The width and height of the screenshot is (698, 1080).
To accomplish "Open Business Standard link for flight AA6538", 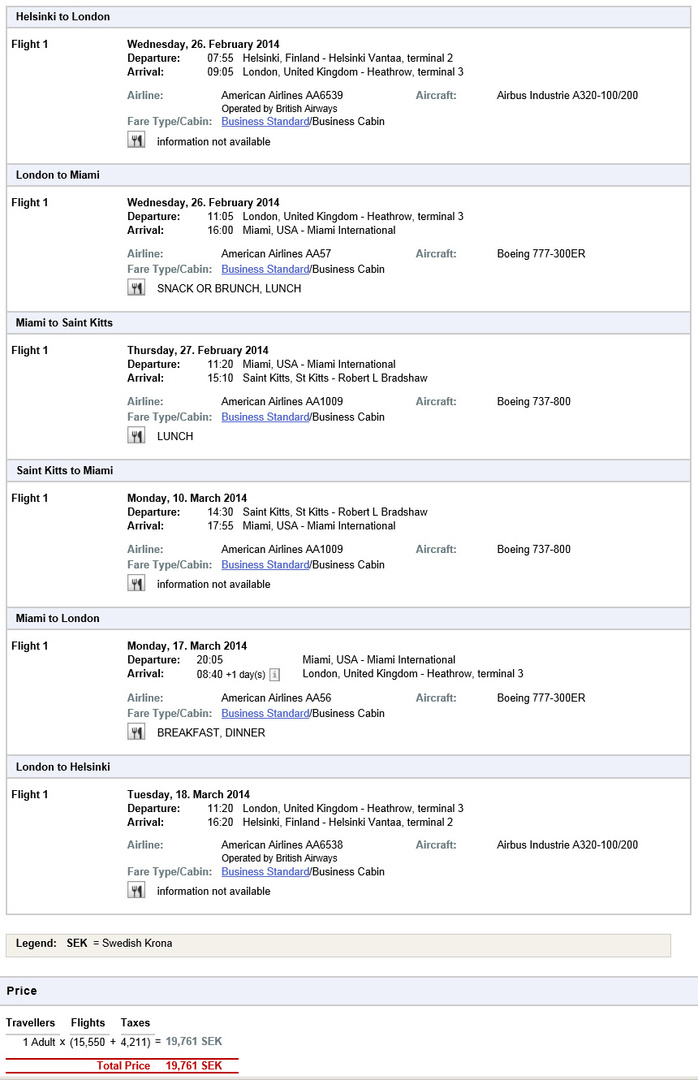I will pos(265,871).
